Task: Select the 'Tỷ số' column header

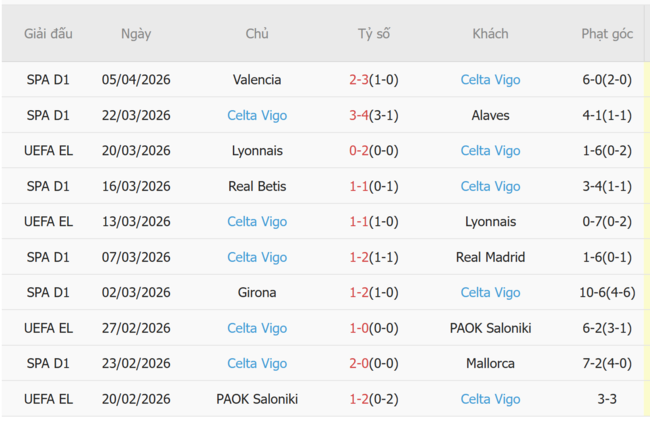Action: (x=374, y=34)
